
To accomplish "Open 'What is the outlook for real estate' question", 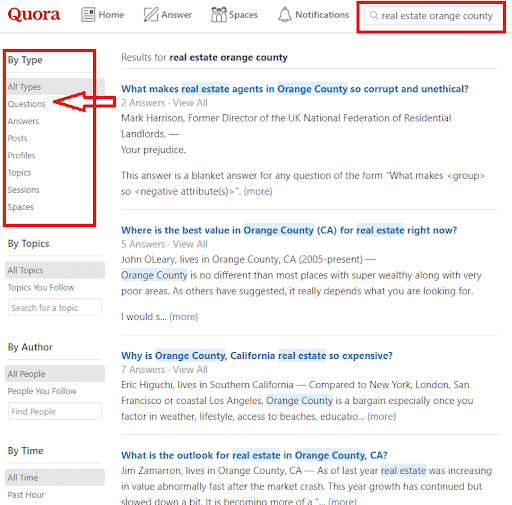I will (x=254, y=455).
